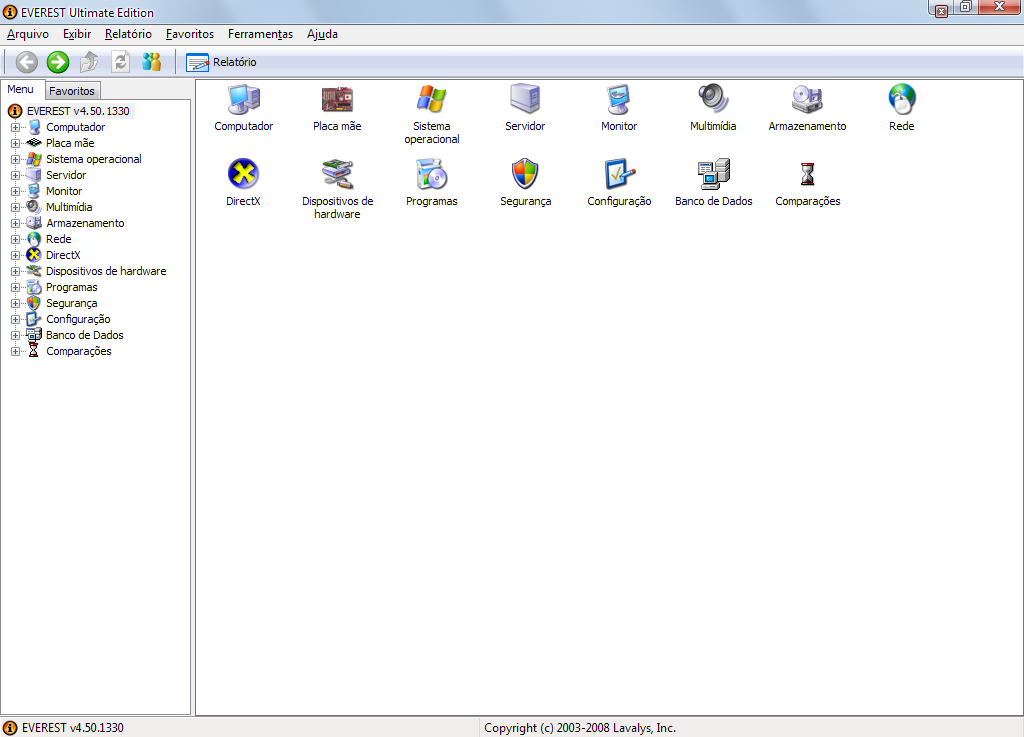Open the Relatório menu in menu bar
1024x737 pixels.
point(128,34)
